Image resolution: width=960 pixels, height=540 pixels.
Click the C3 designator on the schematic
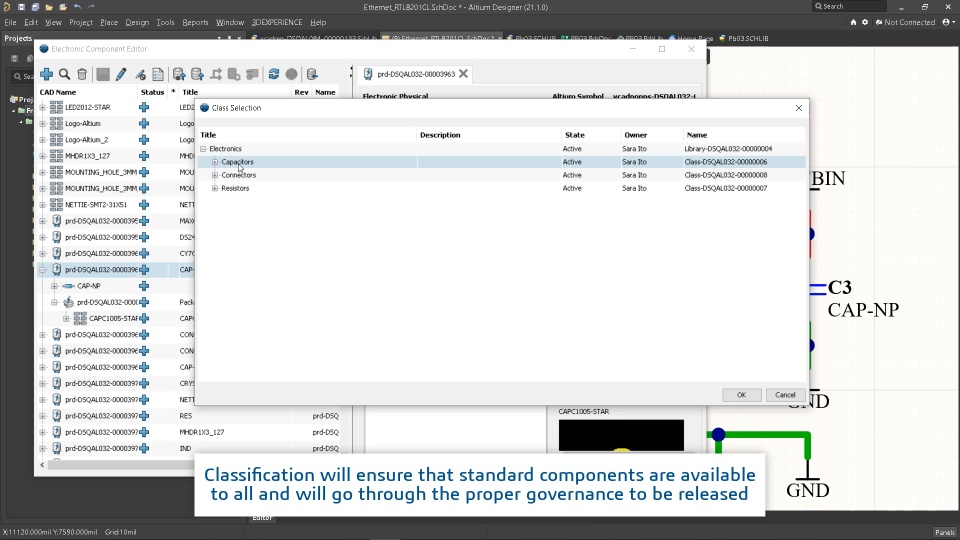839,287
